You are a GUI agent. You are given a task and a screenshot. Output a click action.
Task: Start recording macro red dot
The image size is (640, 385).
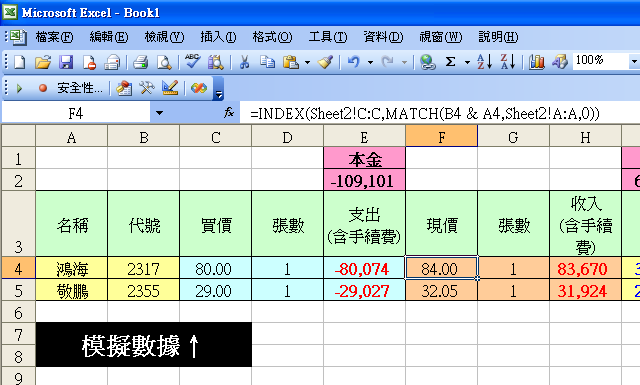coord(43,88)
